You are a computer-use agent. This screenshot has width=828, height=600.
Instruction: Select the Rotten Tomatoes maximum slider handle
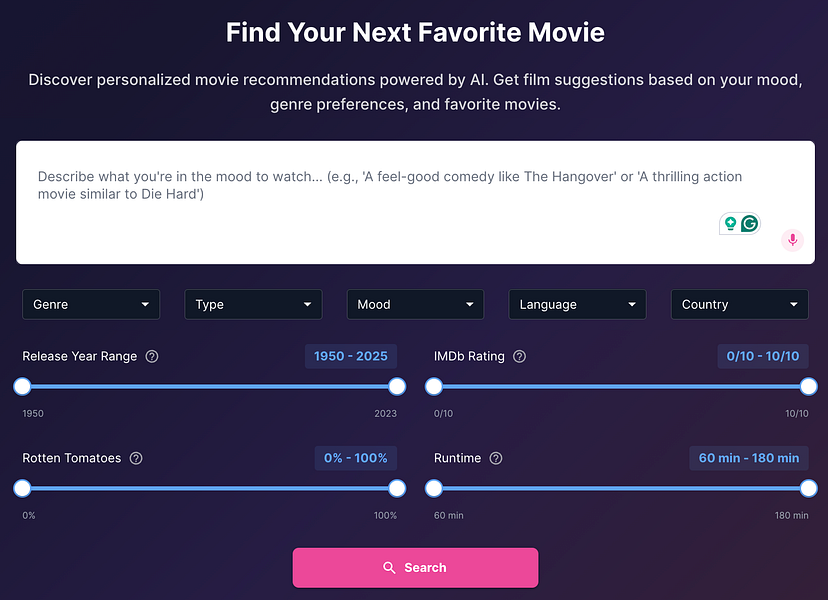pos(396,488)
